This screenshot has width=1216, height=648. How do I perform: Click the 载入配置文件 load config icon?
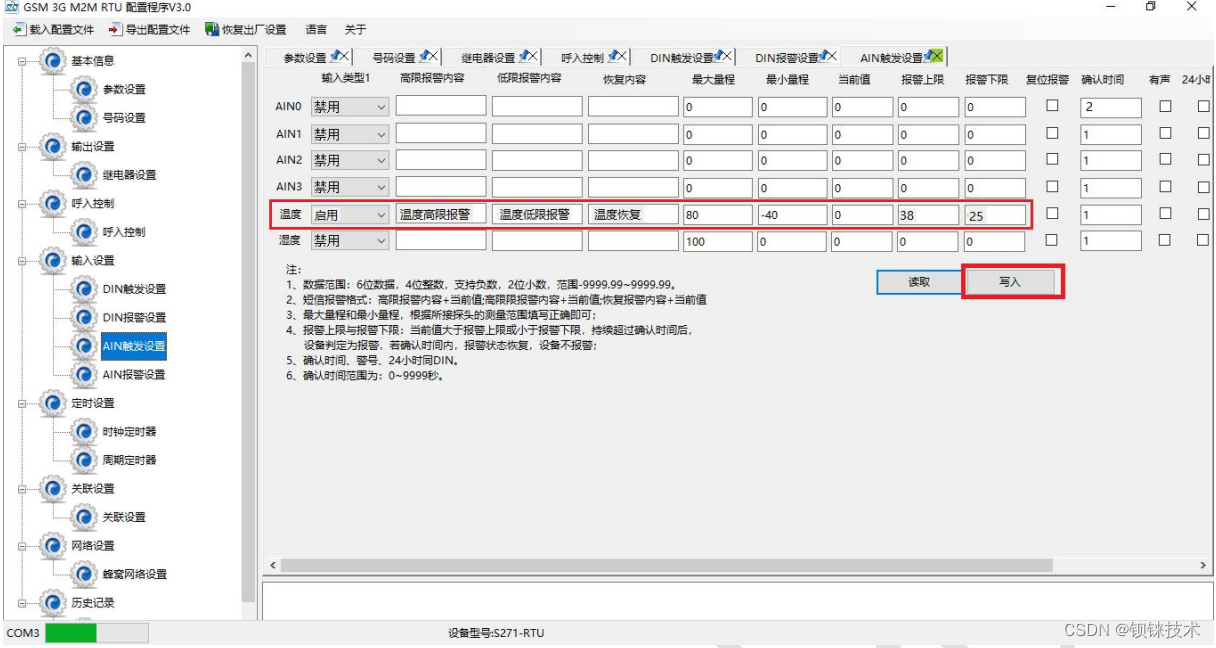point(18,30)
